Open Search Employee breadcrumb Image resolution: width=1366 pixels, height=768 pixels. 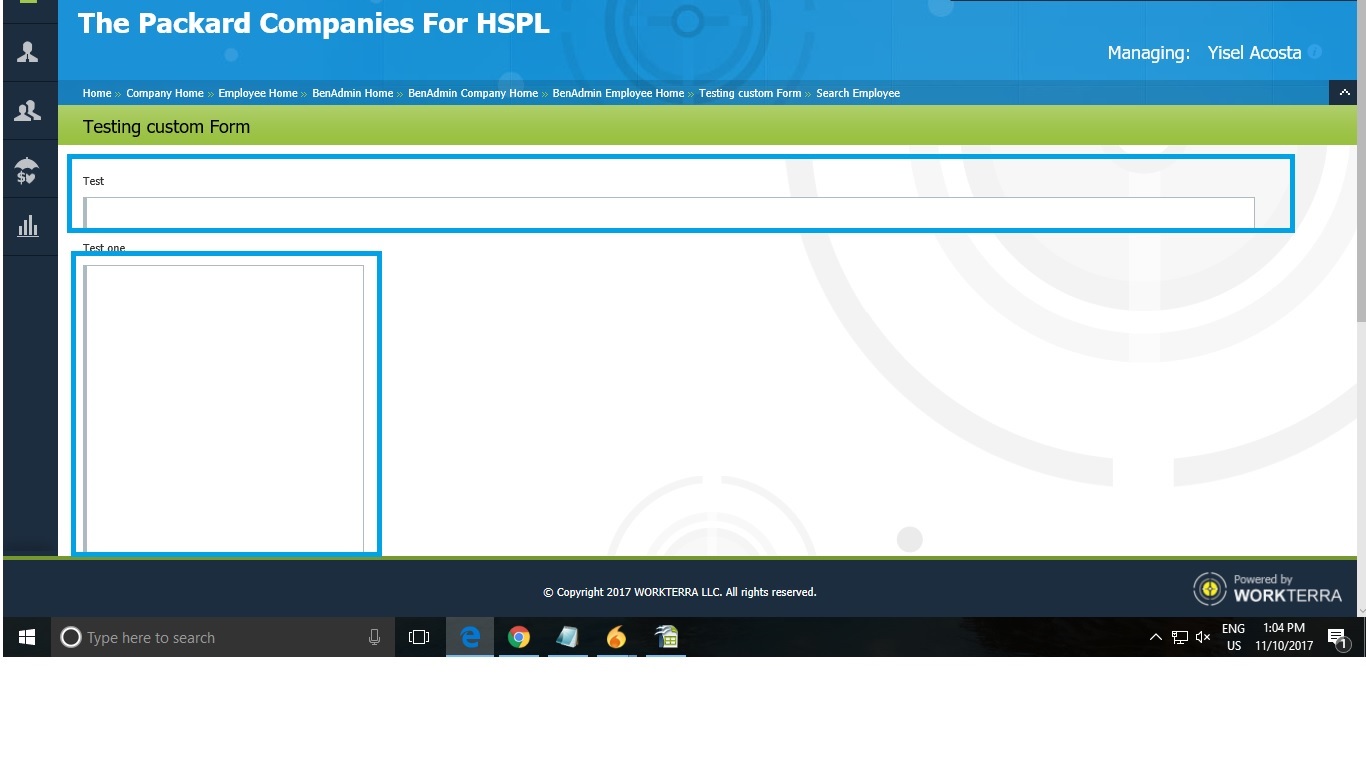click(858, 93)
